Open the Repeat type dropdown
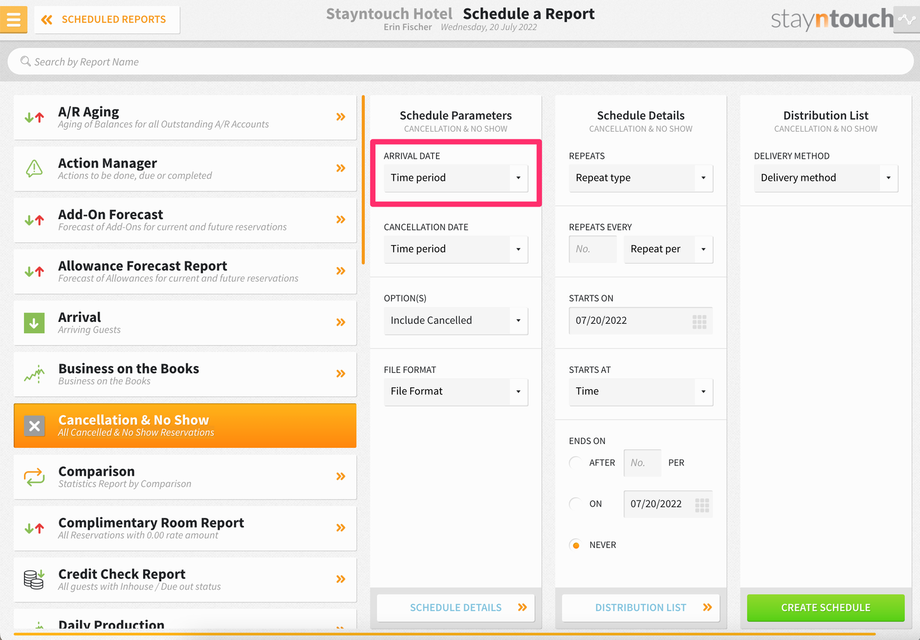Screen dimensions: 920x640 coord(641,178)
